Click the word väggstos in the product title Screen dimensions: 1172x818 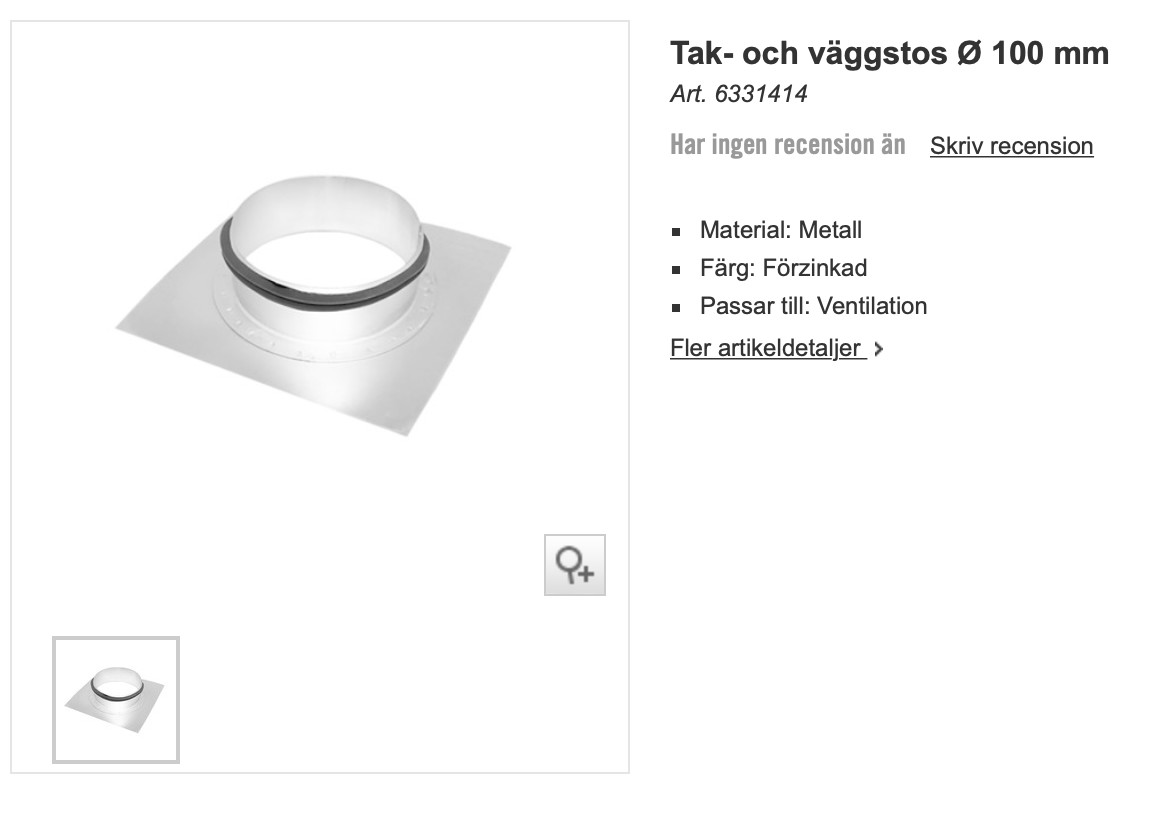pos(878,54)
